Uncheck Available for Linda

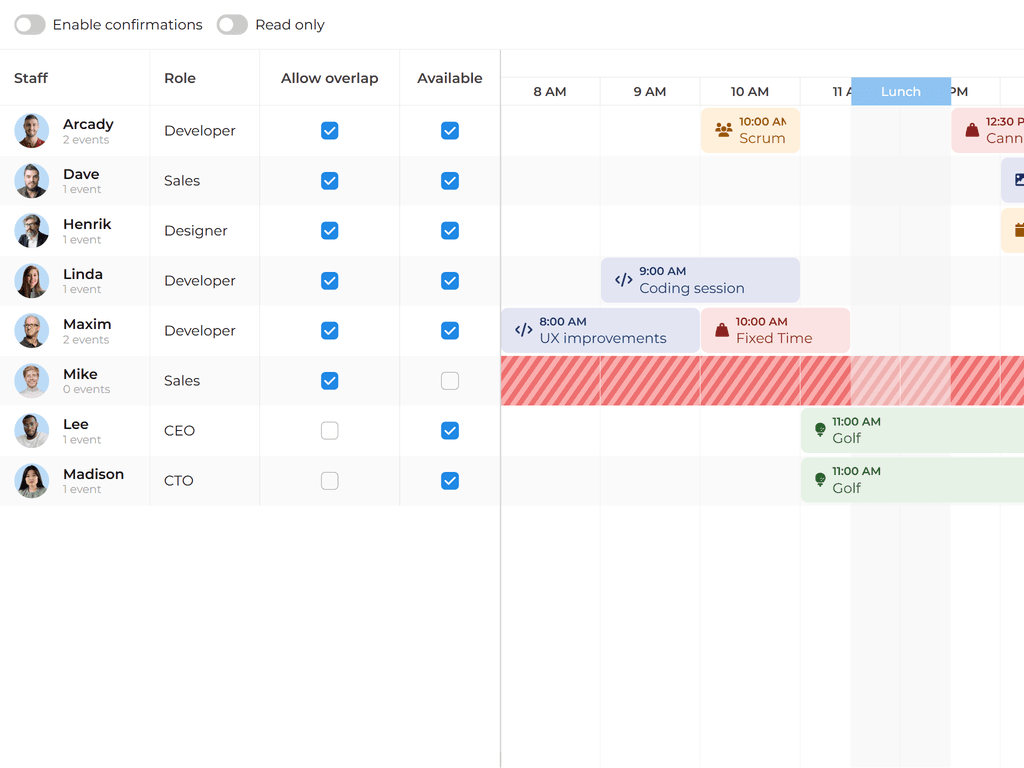[x=449, y=281]
